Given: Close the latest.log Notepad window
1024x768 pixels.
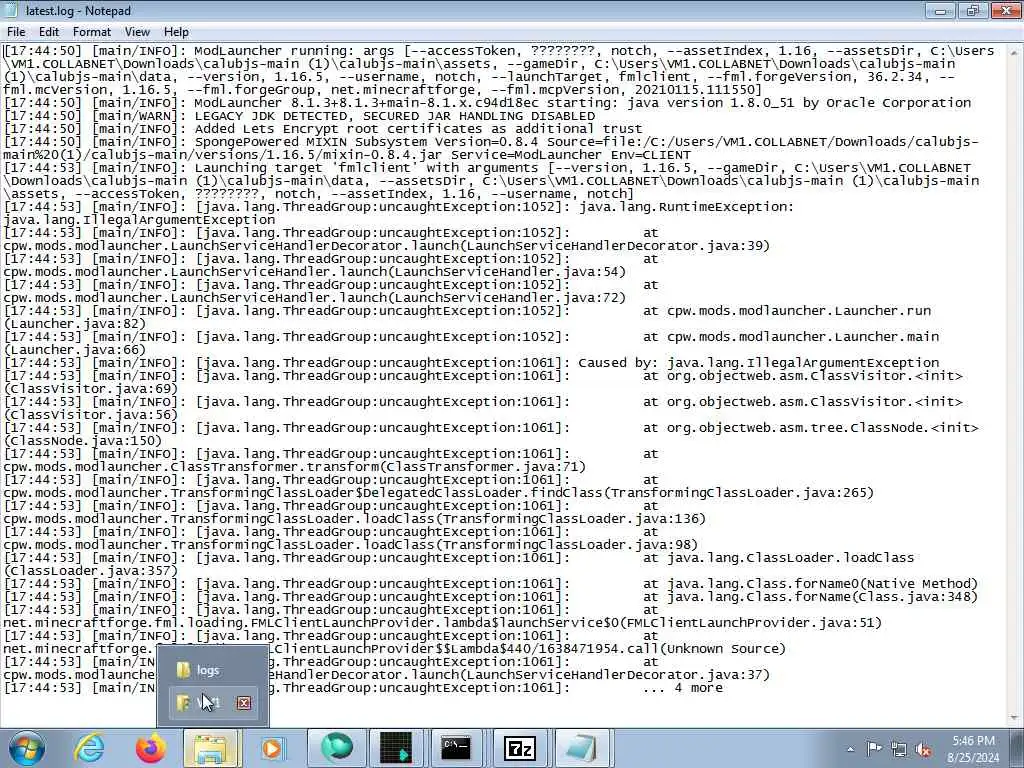Looking at the screenshot, I should [x=1006, y=10].
